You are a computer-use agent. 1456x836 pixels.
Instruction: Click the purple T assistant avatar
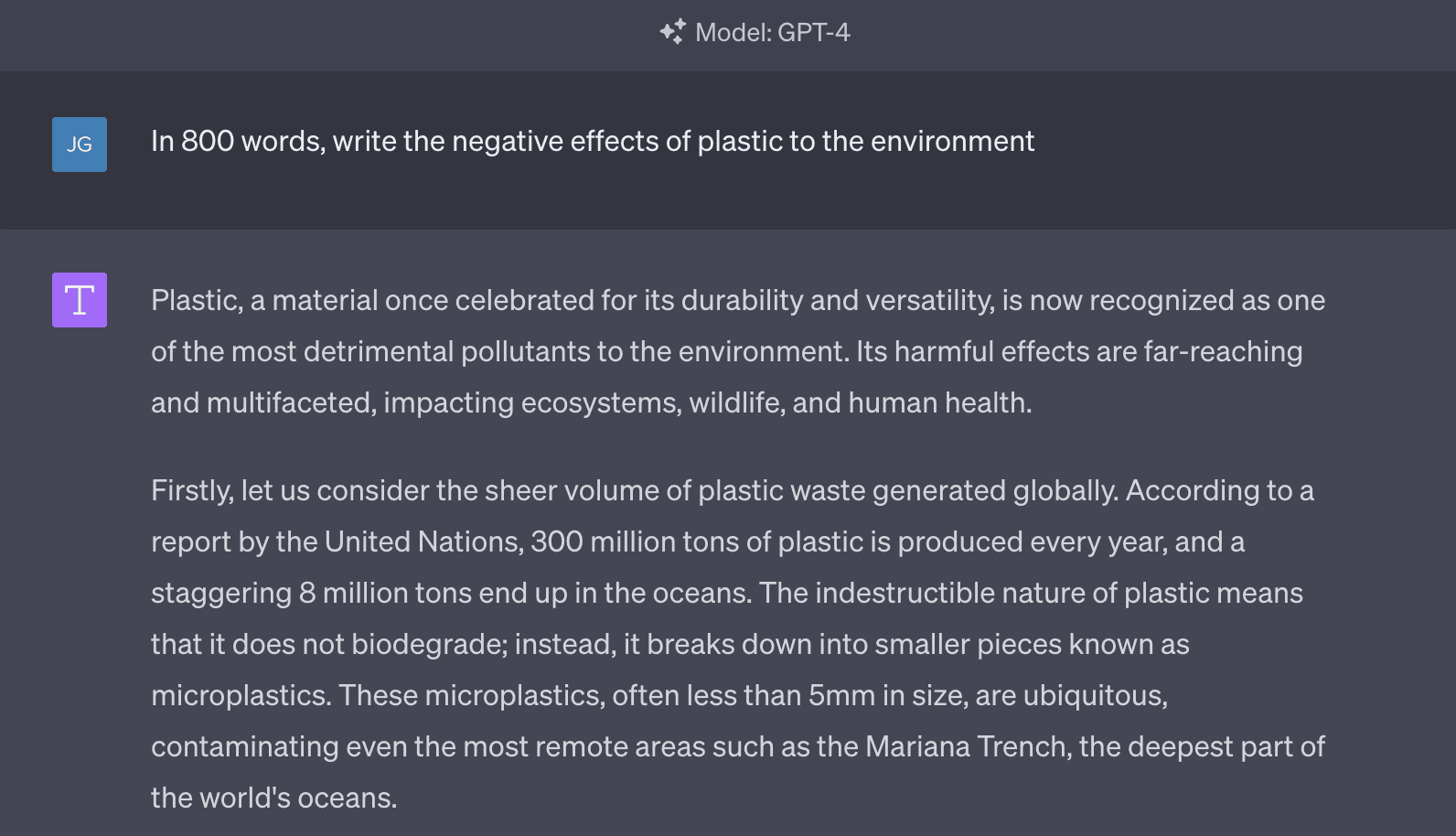[80, 300]
